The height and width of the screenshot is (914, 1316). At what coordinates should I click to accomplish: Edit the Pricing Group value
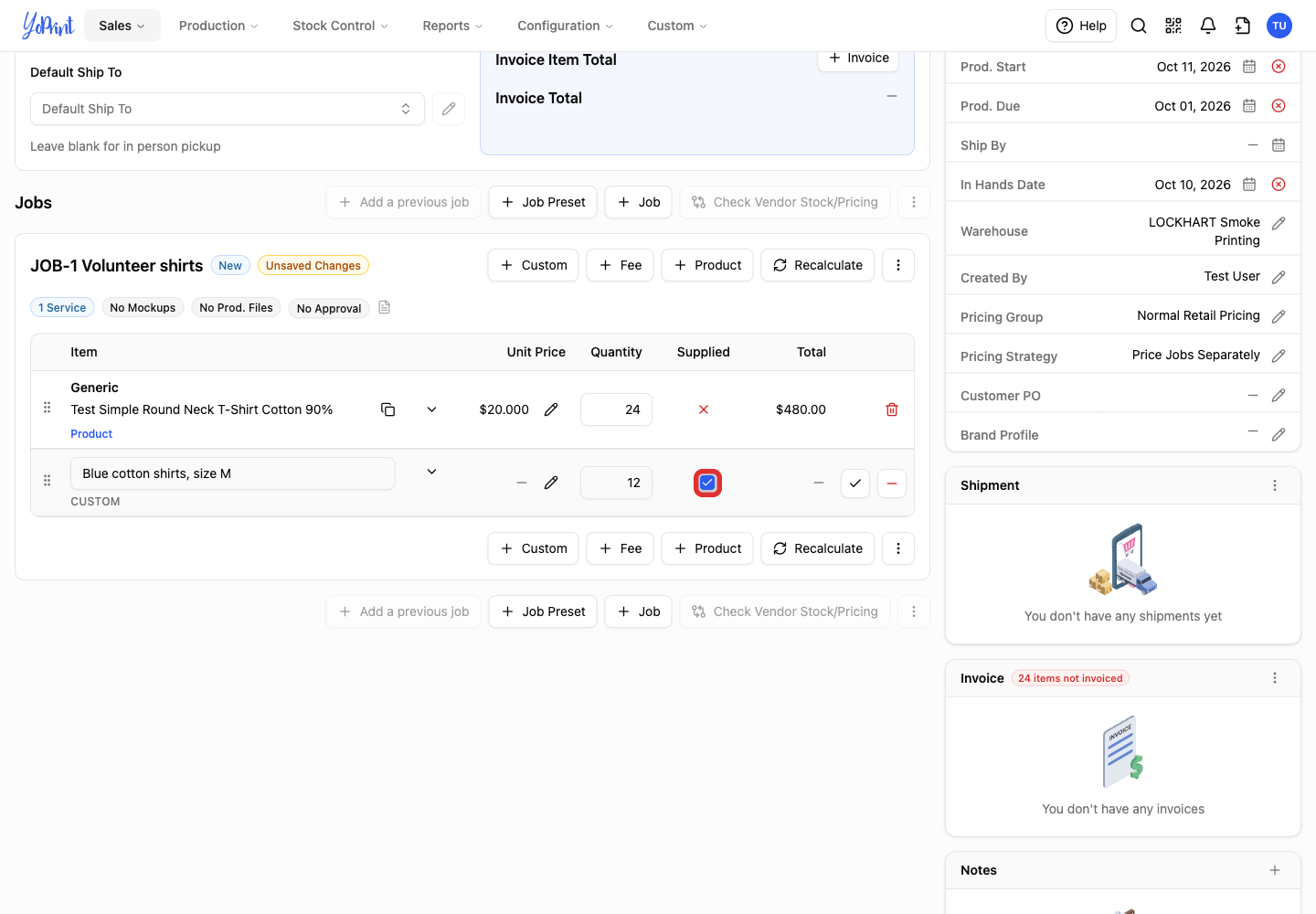[x=1279, y=316]
